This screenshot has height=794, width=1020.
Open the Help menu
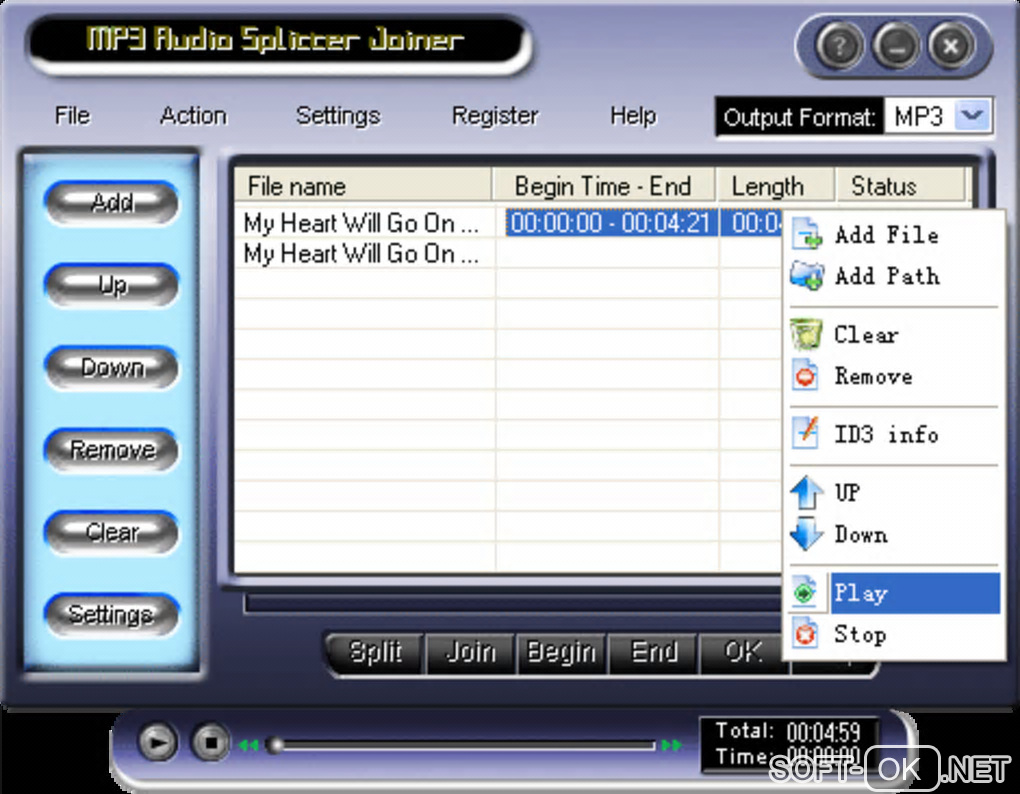click(633, 116)
